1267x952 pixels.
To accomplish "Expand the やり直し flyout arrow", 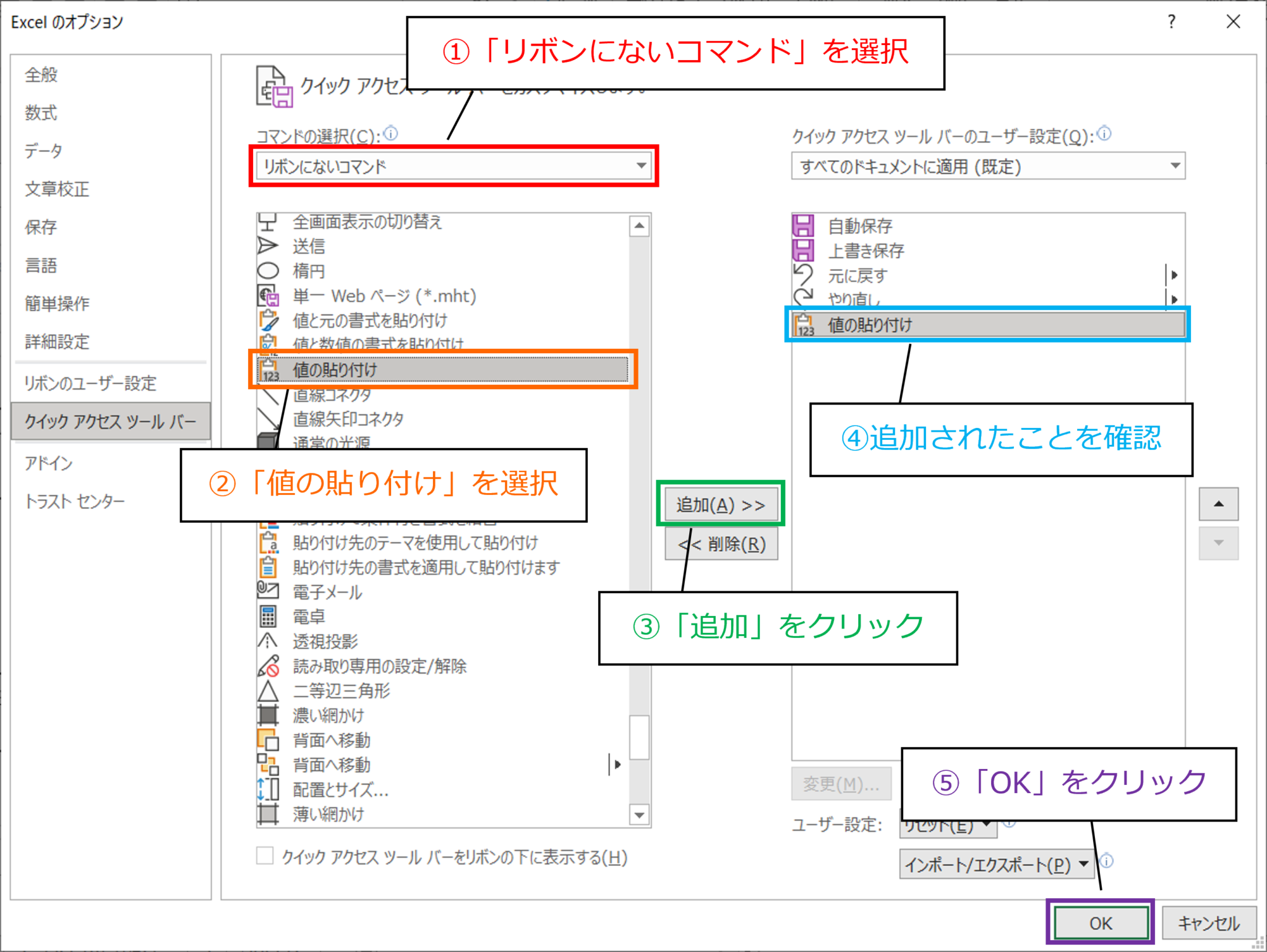I will point(1175,300).
